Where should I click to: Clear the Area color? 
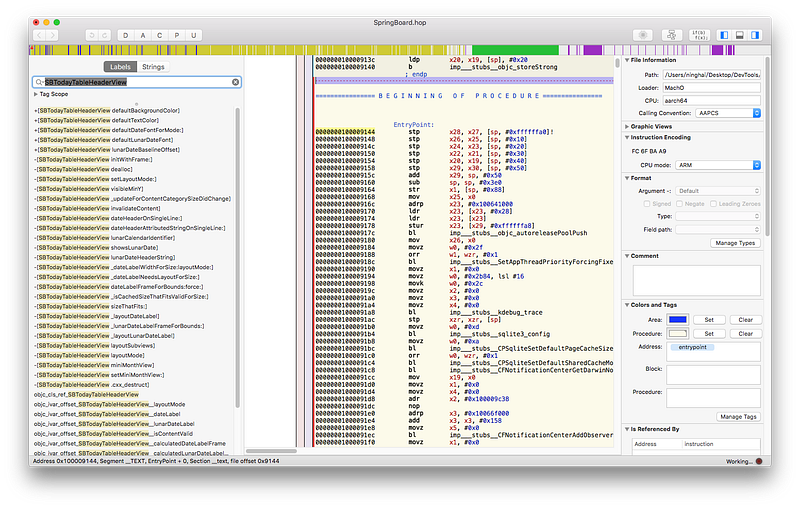[745, 320]
